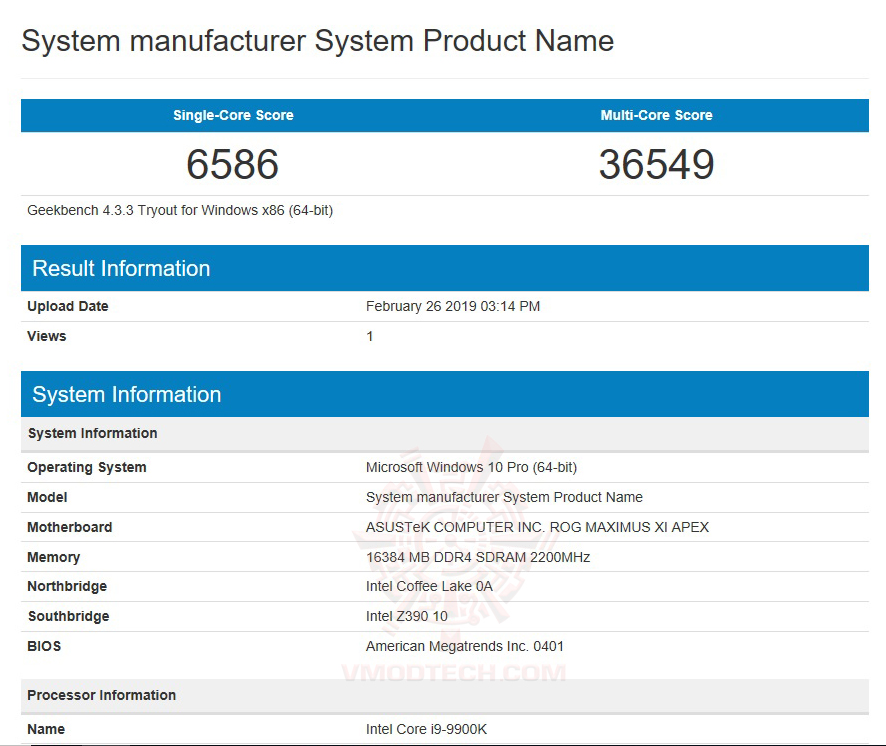Click the Views count value 1

point(370,336)
